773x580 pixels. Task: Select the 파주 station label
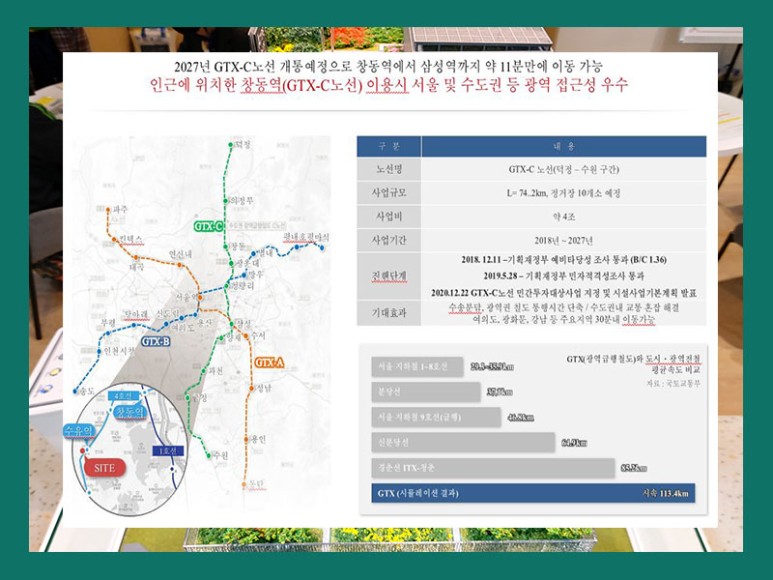(x=118, y=210)
